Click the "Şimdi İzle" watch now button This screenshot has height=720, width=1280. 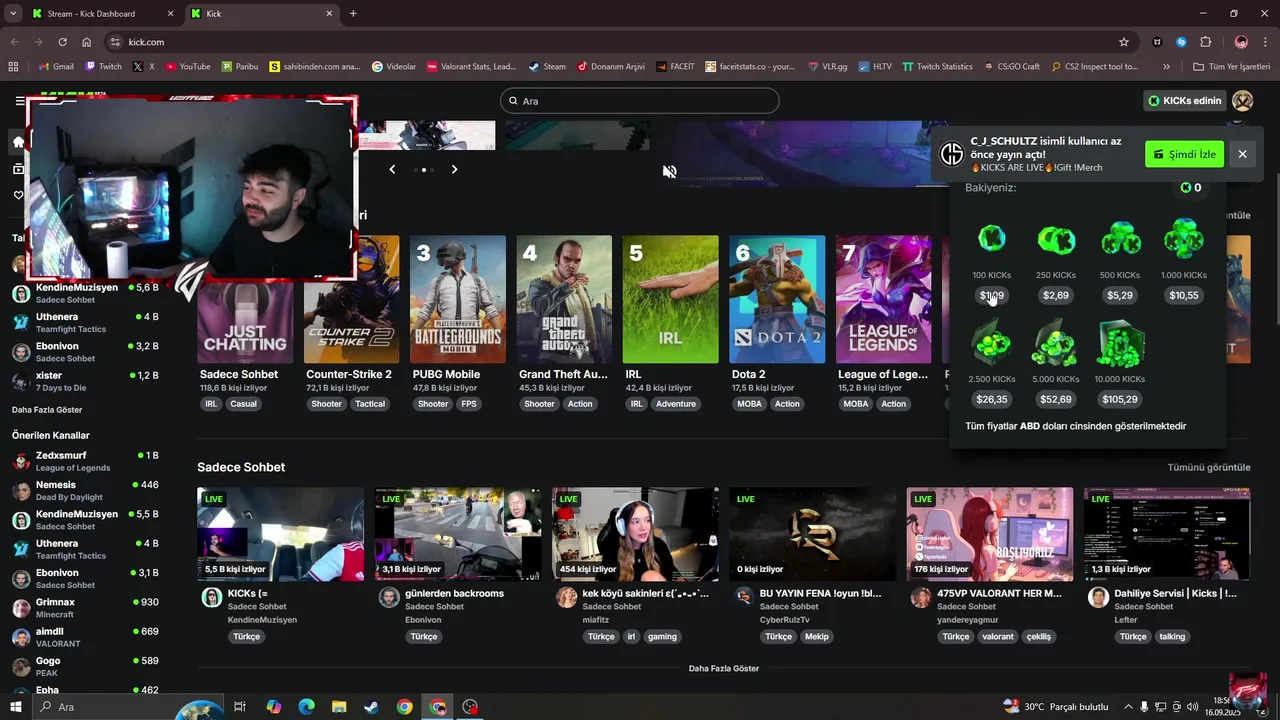[x=1184, y=154]
